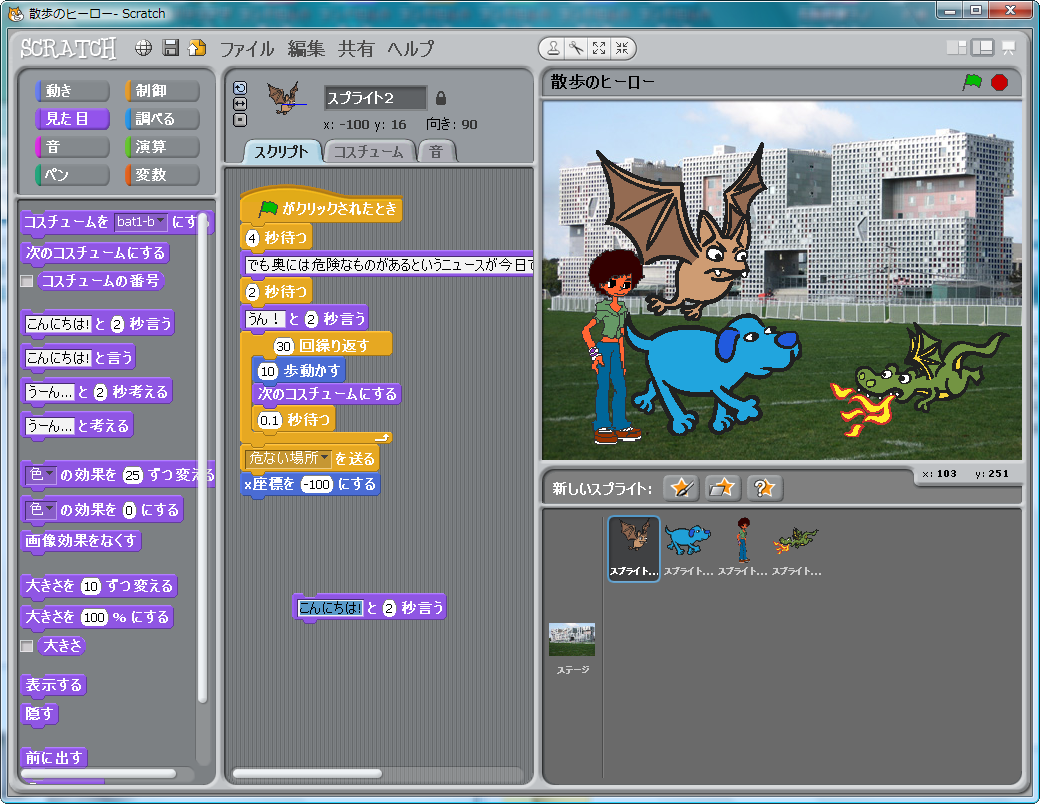This screenshot has height=804, width=1040.
Task: Select the grow sprite tool
Action: pos(599,48)
